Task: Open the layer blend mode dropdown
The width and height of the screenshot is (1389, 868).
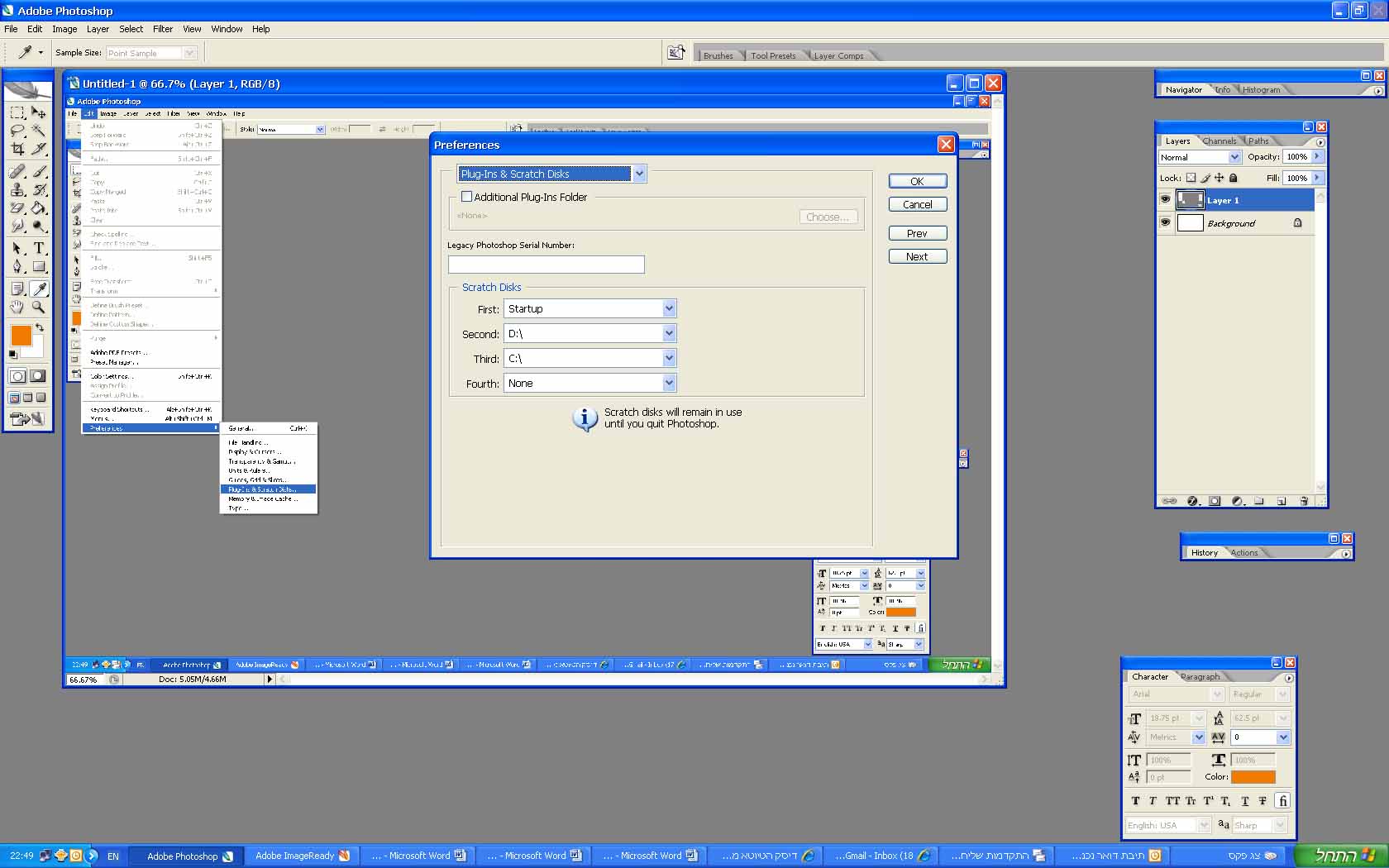Action: [x=1234, y=157]
